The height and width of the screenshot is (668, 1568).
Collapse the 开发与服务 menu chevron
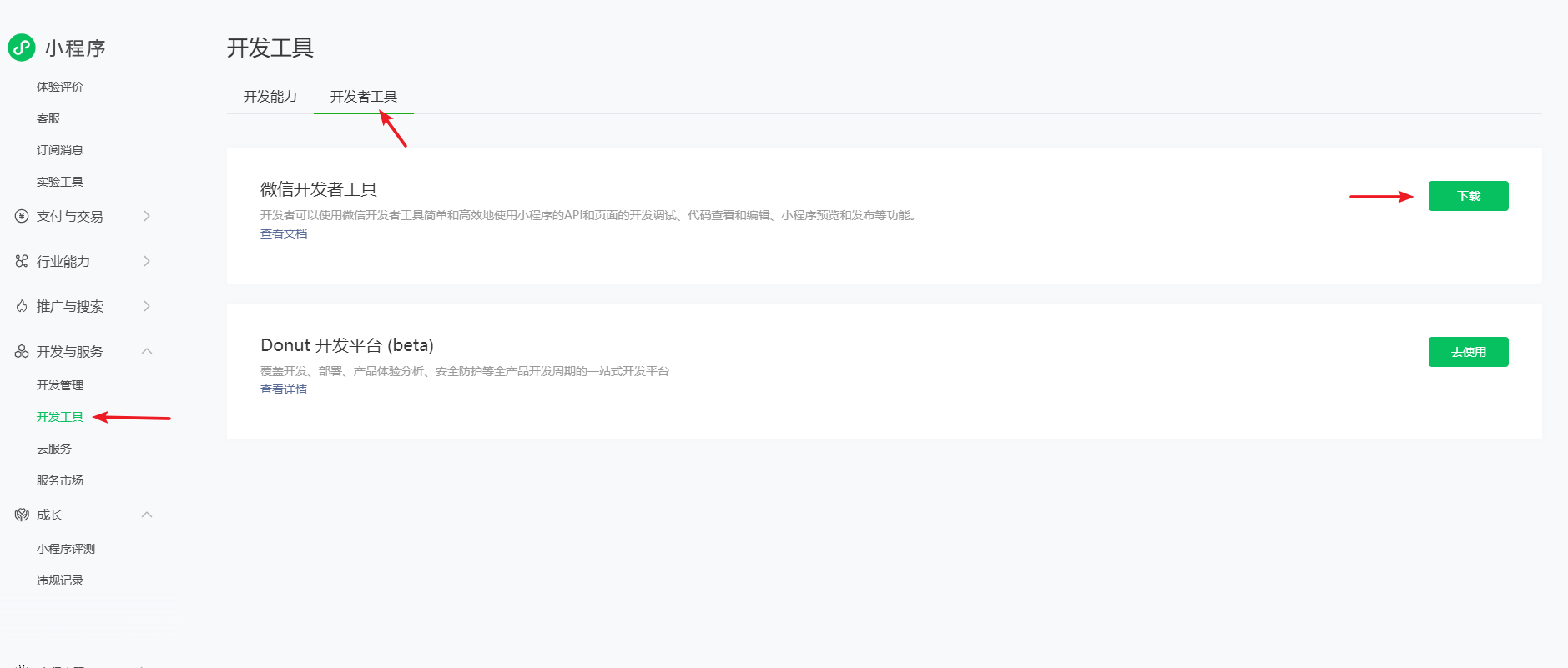click(x=147, y=351)
